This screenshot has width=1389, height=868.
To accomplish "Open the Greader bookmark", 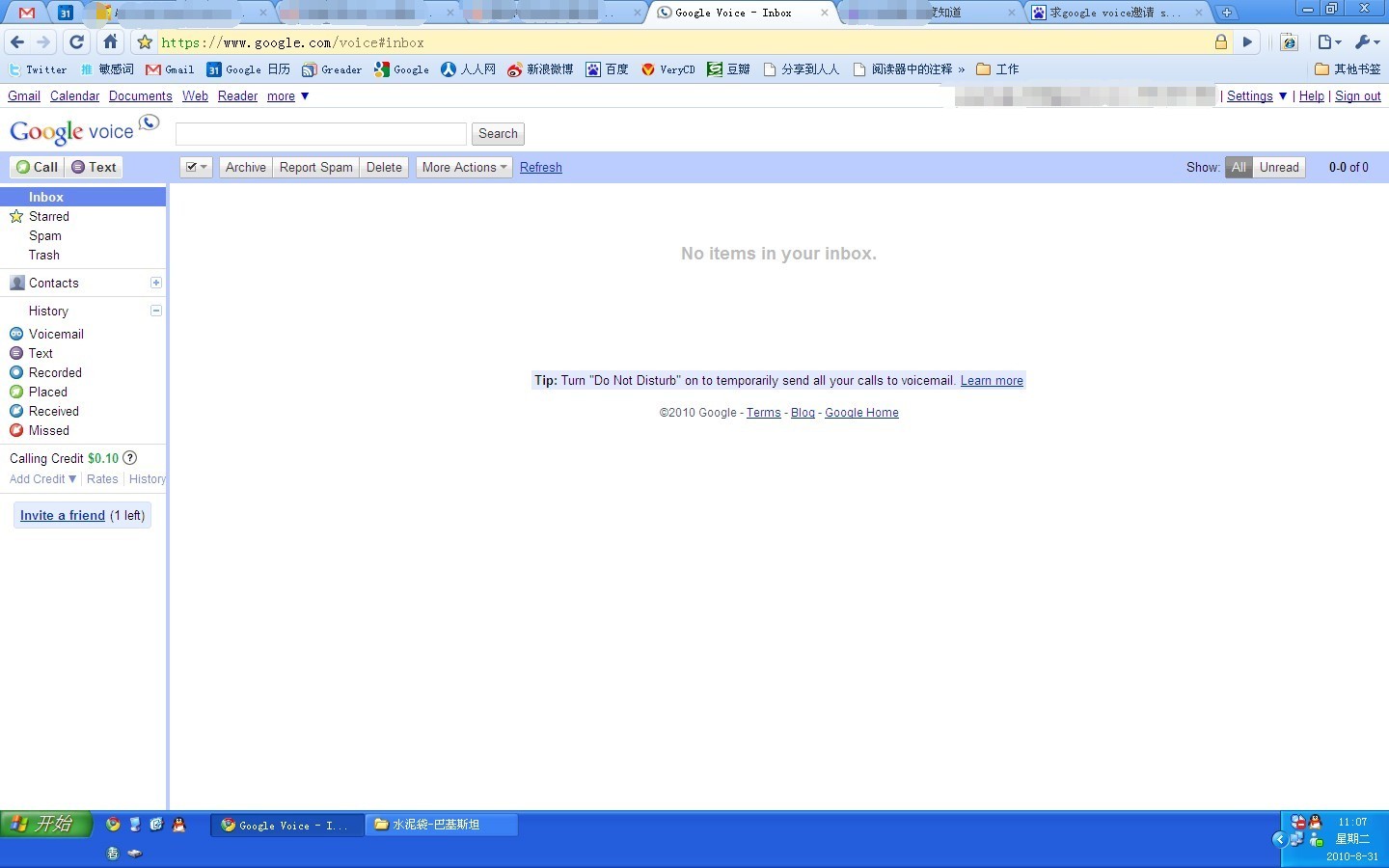I will (332, 69).
